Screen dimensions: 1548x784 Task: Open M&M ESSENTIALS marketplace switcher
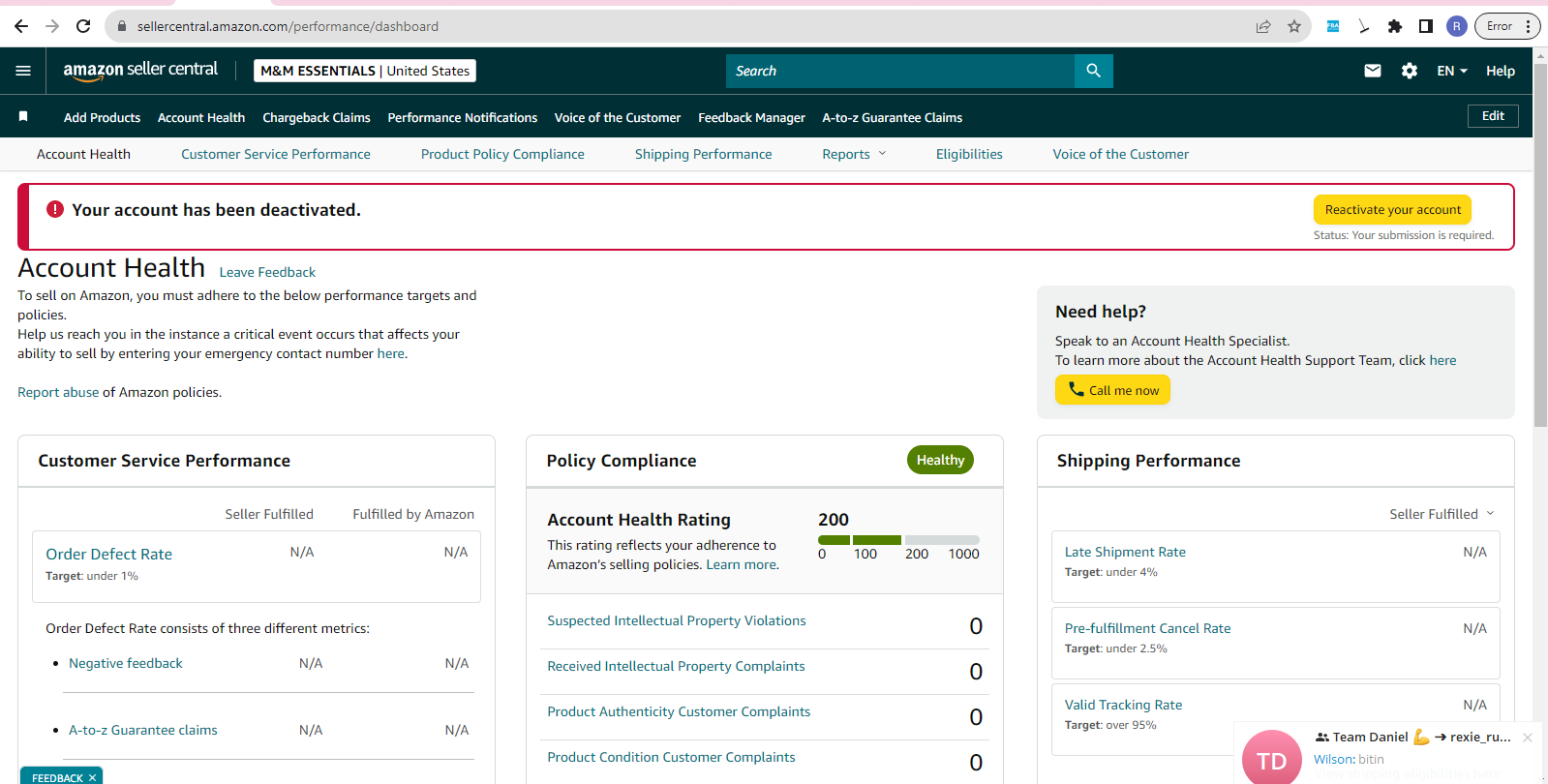click(365, 71)
